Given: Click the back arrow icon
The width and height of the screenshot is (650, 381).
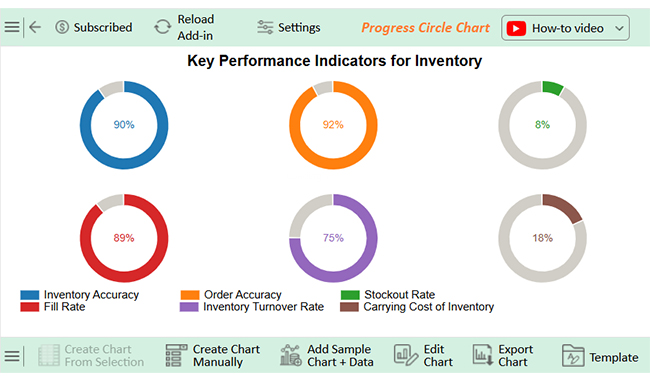Looking at the screenshot, I should click(x=35, y=27).
